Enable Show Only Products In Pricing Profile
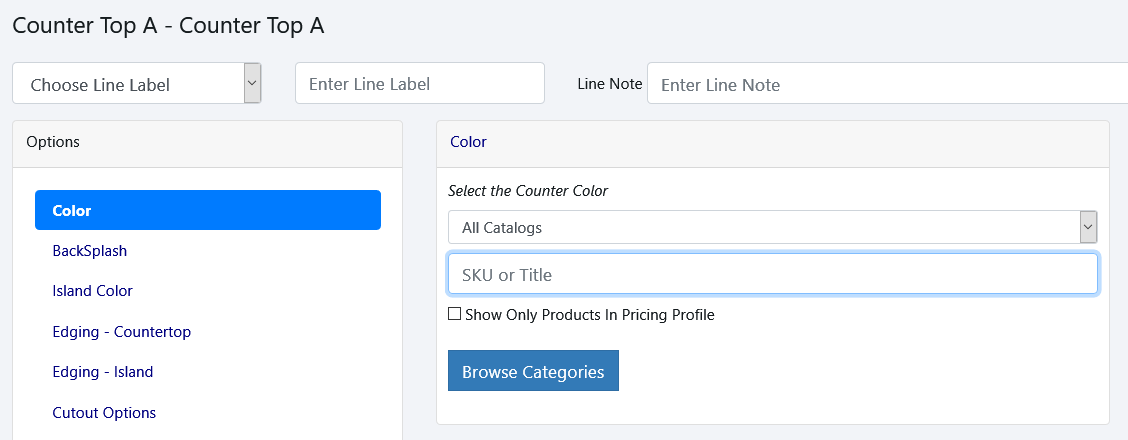1128x440 pixels. pyautogui.click(x=455, y=314)
